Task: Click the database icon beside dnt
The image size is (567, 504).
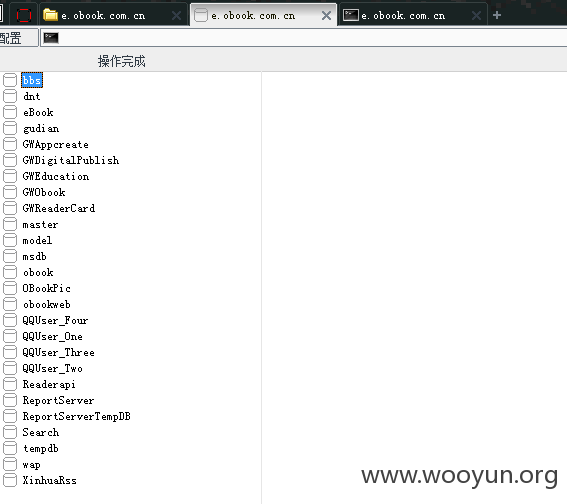Action: pyautogui.click(x=10, y=96)
